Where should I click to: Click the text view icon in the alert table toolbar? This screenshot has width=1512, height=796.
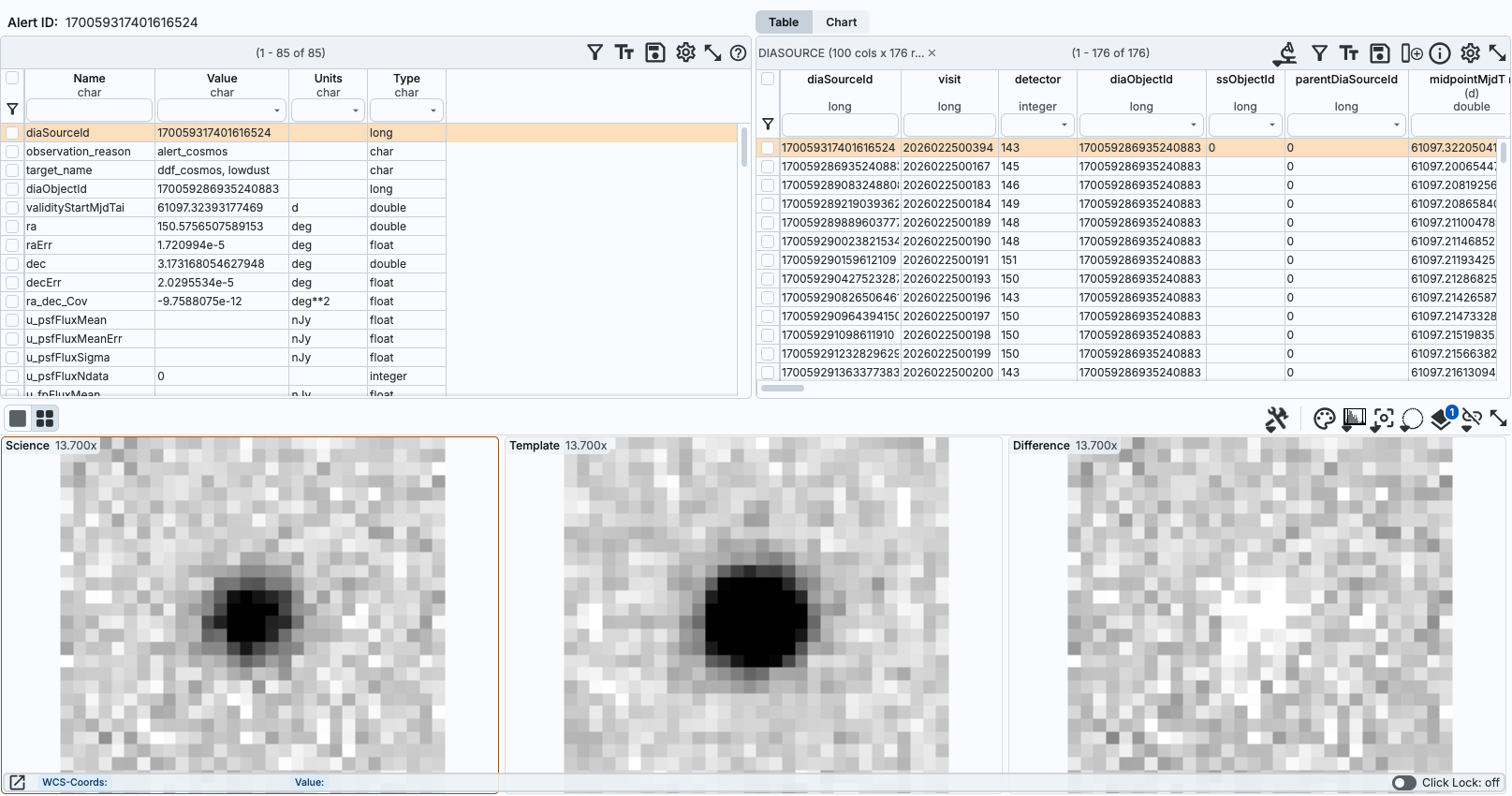(624, 52)
